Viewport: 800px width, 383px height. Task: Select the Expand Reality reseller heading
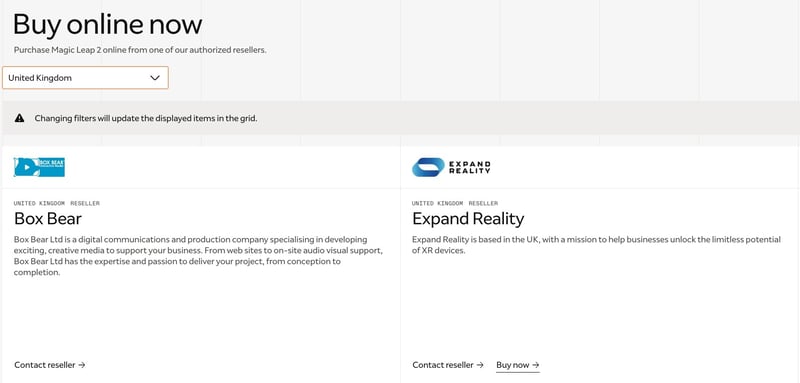point(468,219)
